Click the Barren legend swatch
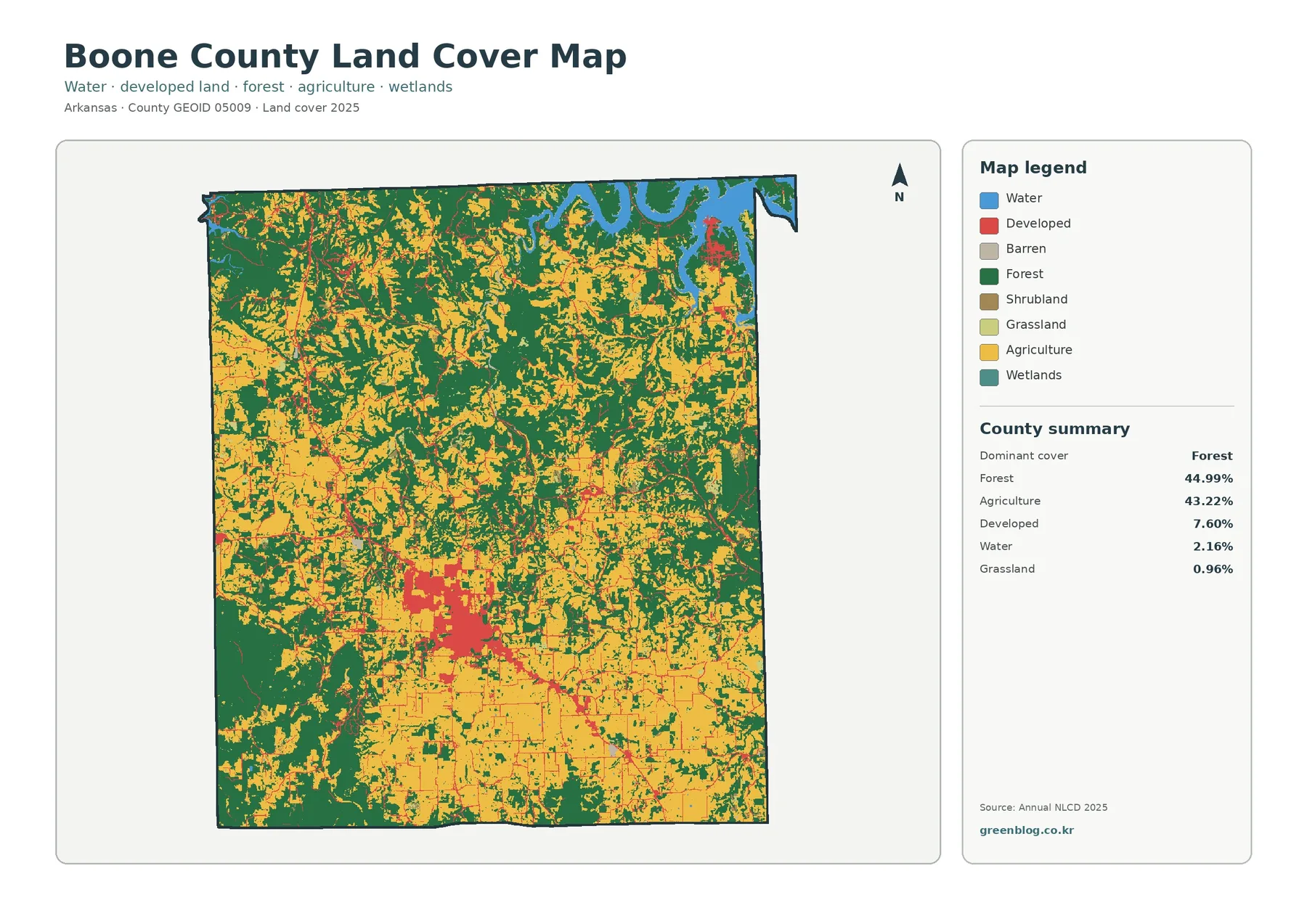Screen dimensions: 1307x924 [989, 251]
